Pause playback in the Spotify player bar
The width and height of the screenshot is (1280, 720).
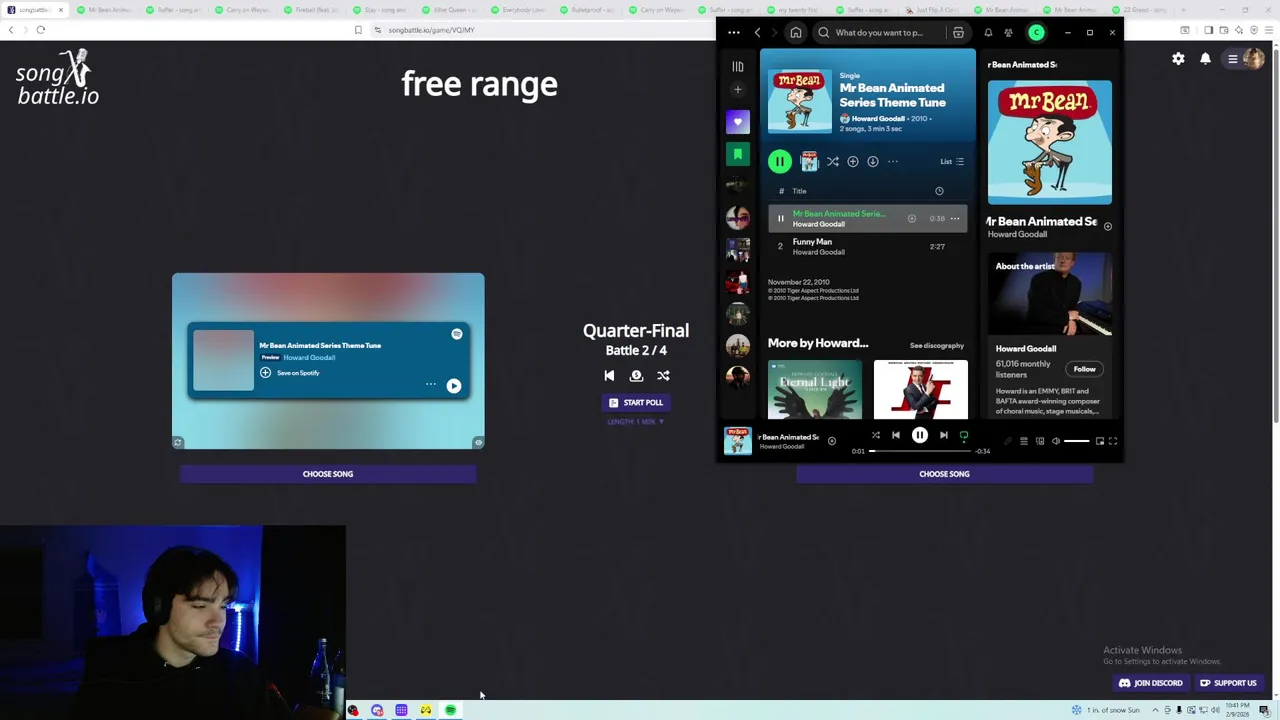coord(920,435)
